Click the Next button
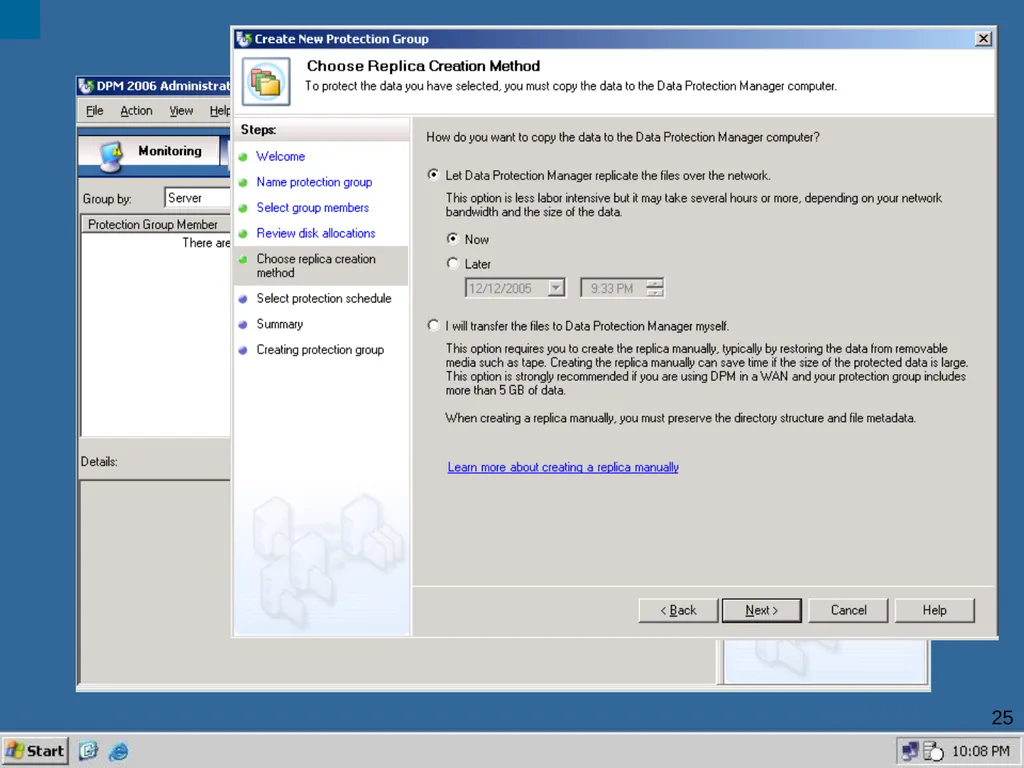 click(x=761, y=610)
